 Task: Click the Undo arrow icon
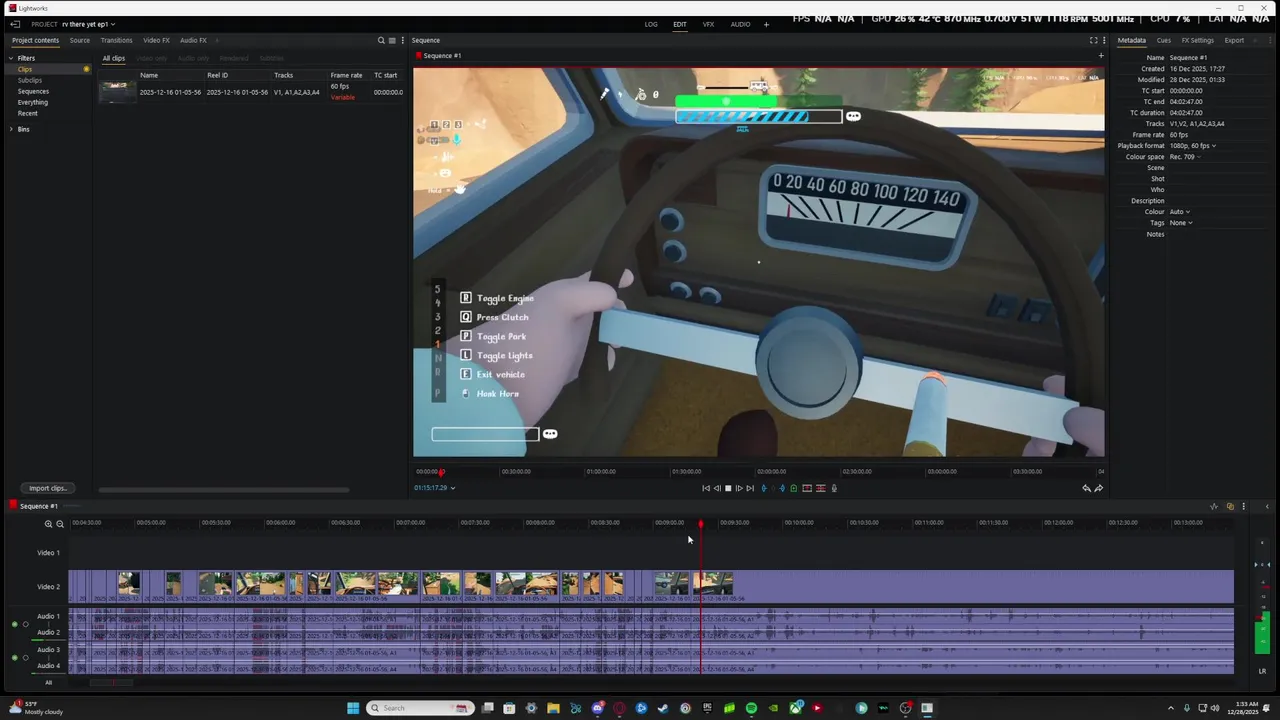click(1087, 488)
